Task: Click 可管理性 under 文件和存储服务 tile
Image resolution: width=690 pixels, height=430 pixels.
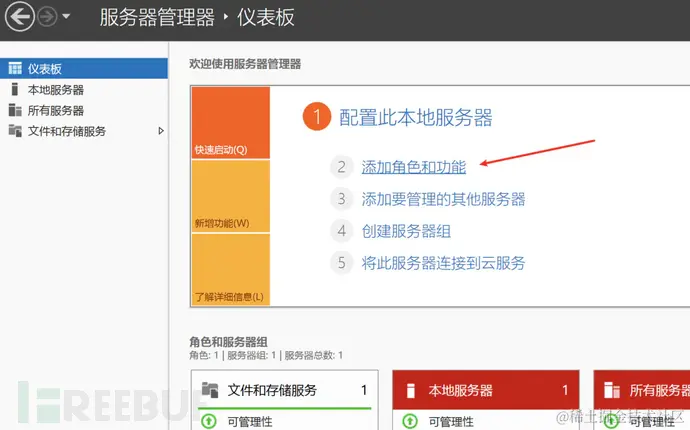Action: coord(250,422)
